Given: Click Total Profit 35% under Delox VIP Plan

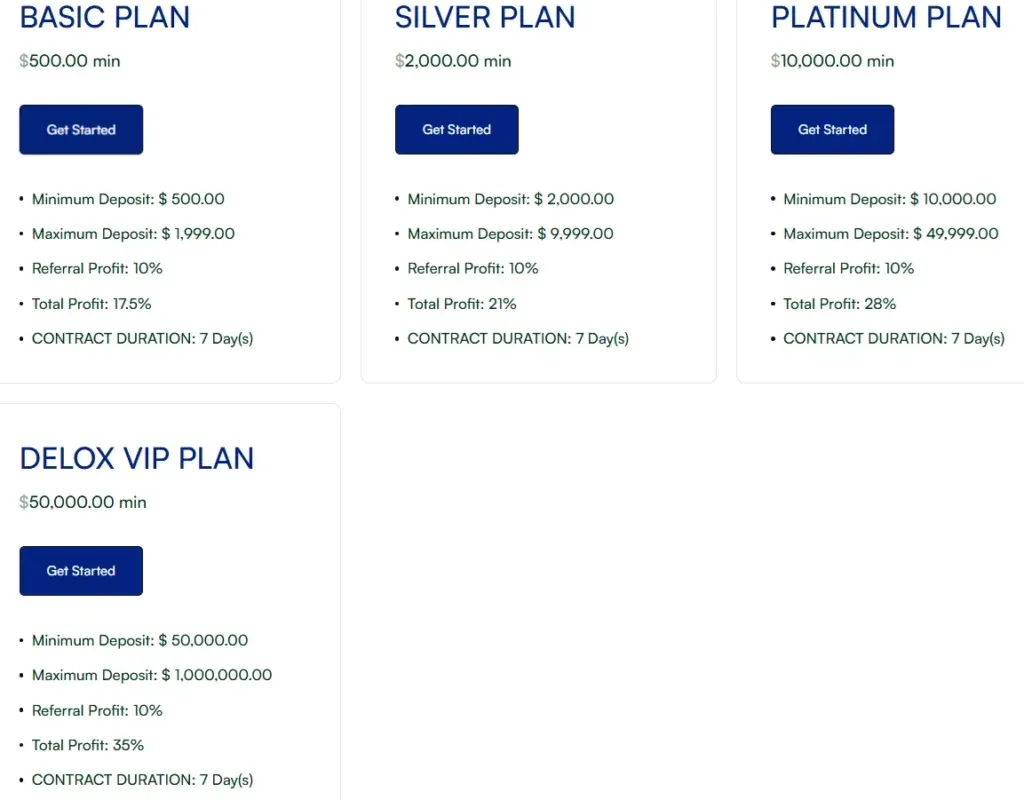Looking at the screenshot, I should click(87, 745).
